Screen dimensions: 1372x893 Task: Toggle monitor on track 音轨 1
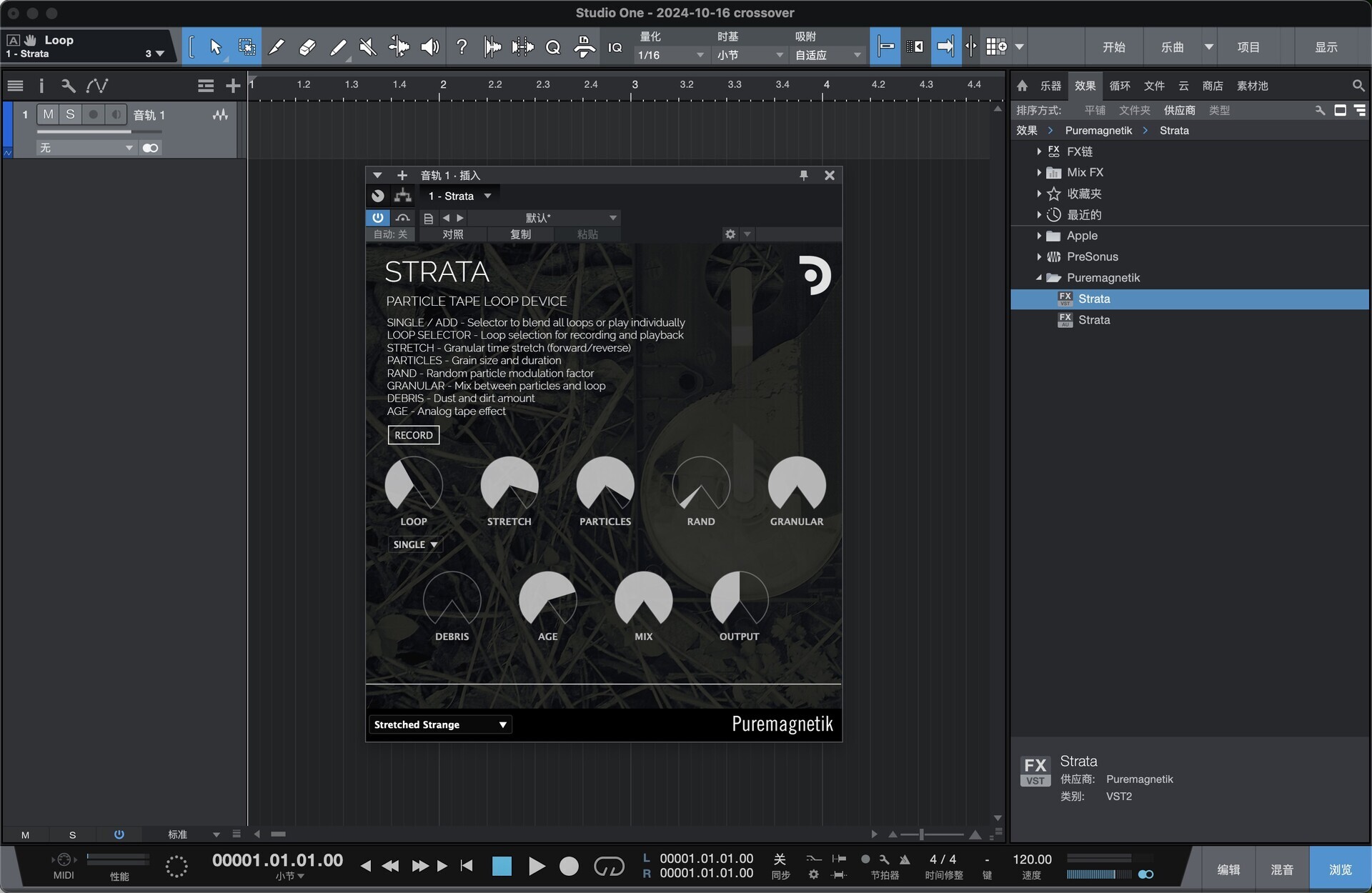pyautogui.click(x=116, y=114)
